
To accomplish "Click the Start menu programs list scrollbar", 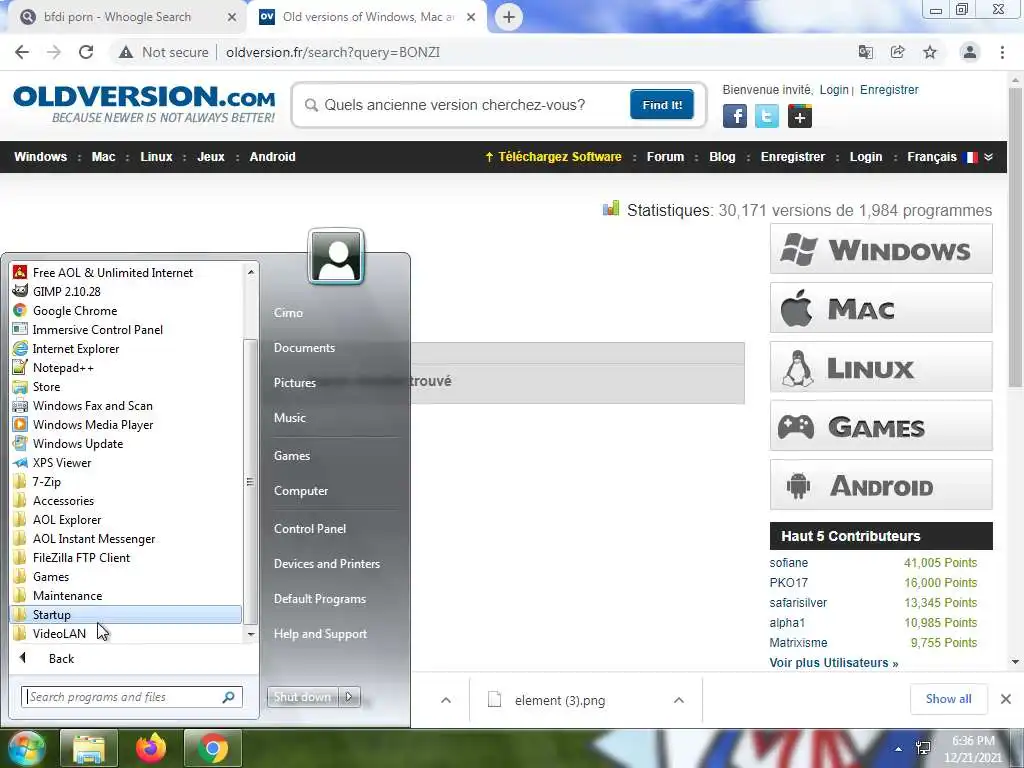I will (250, 481).
